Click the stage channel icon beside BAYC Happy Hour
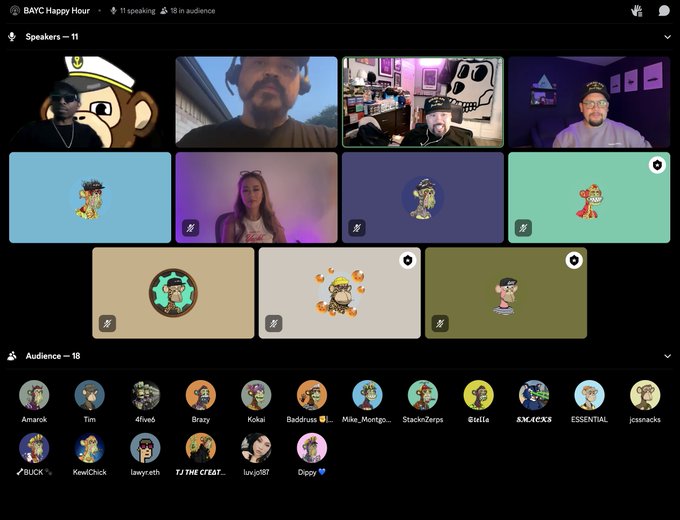680x520 pixels. tap(15, 10)
